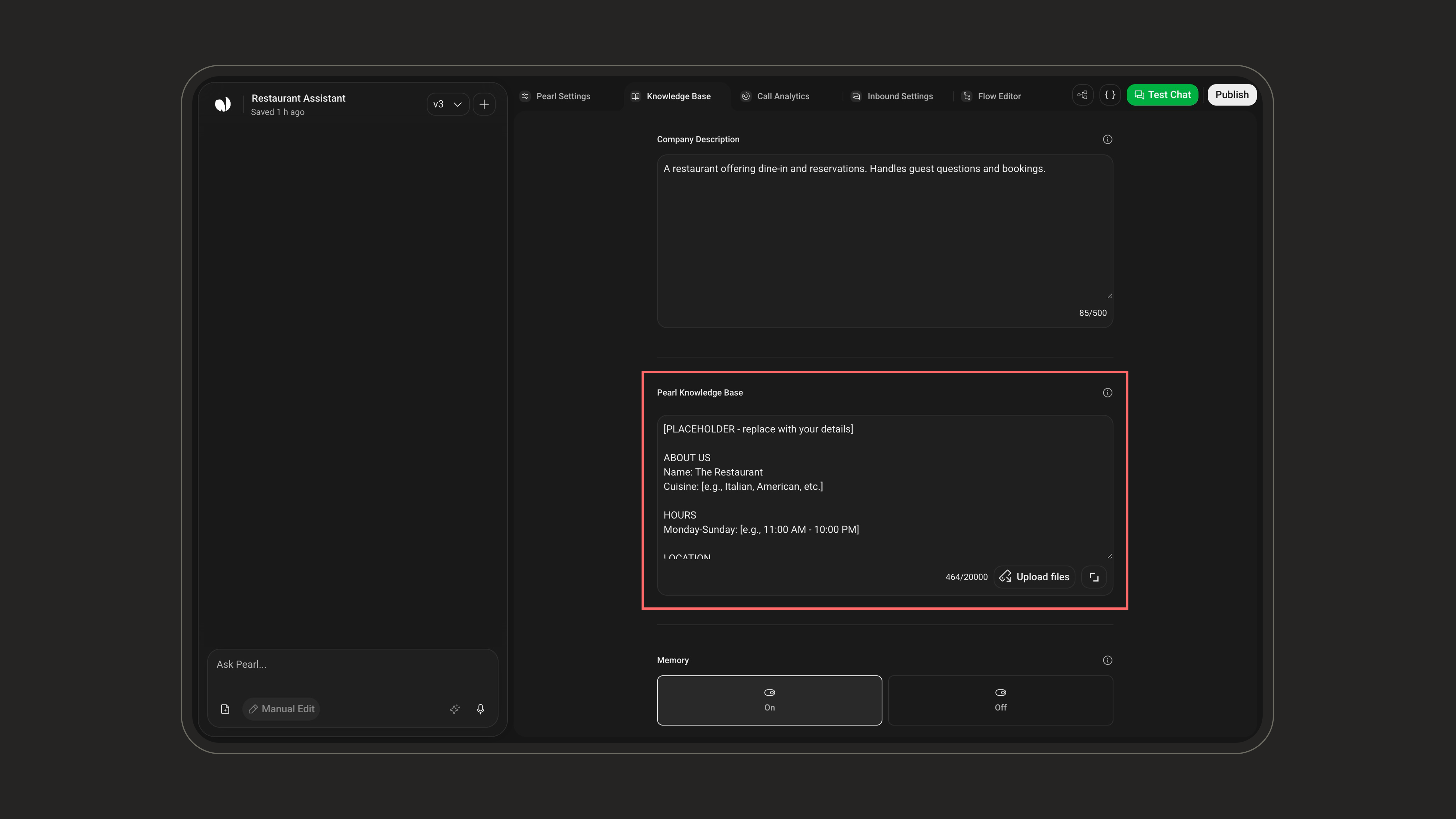This screenshot has height=819, width=1456.
Task: Type in the Ask Pearl input field
Action: pos(352,665)
